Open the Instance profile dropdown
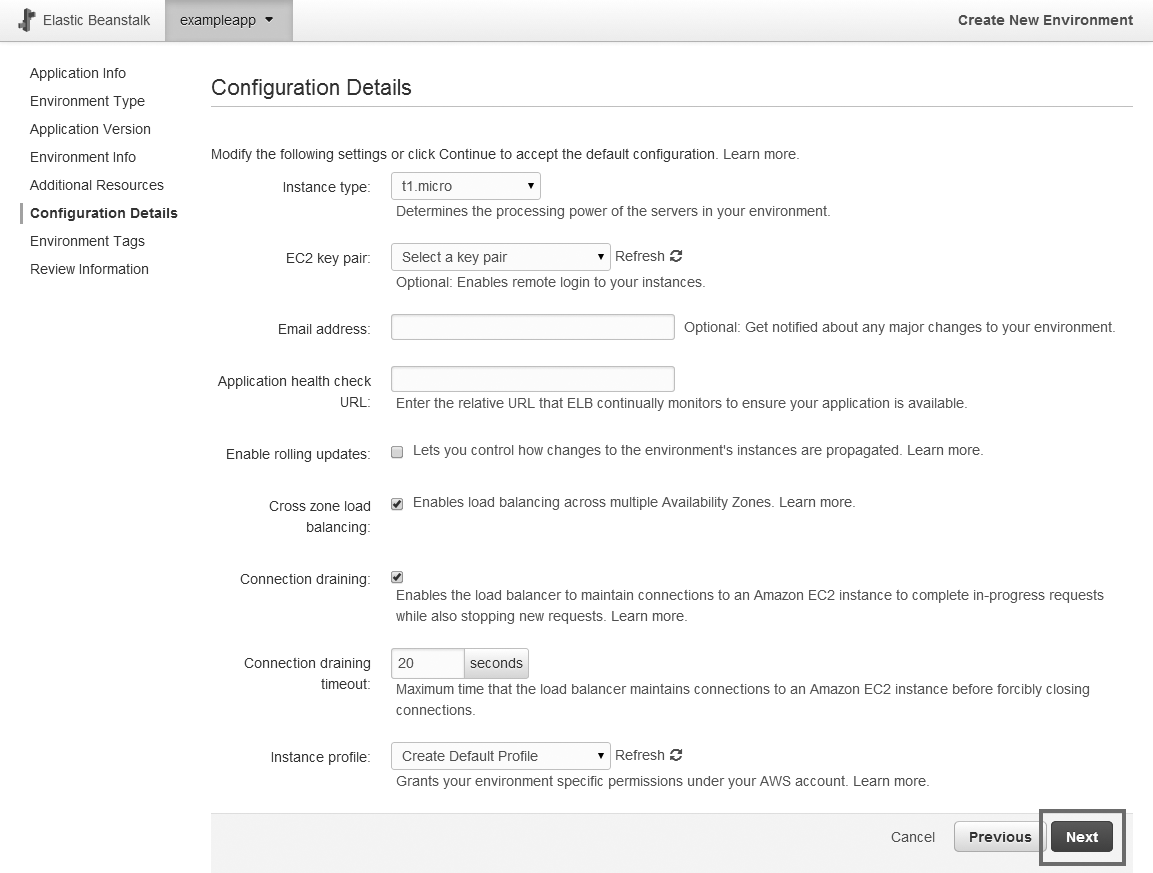Screen dimensions: 1153x873 [x=500, y=756]
